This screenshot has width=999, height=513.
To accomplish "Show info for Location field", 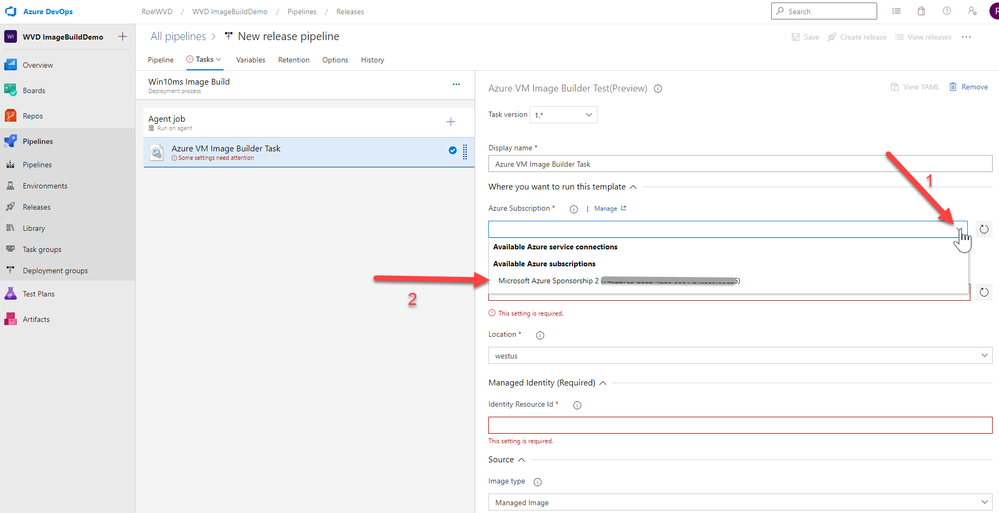I will pyautogui.click(x=540, y=335).
